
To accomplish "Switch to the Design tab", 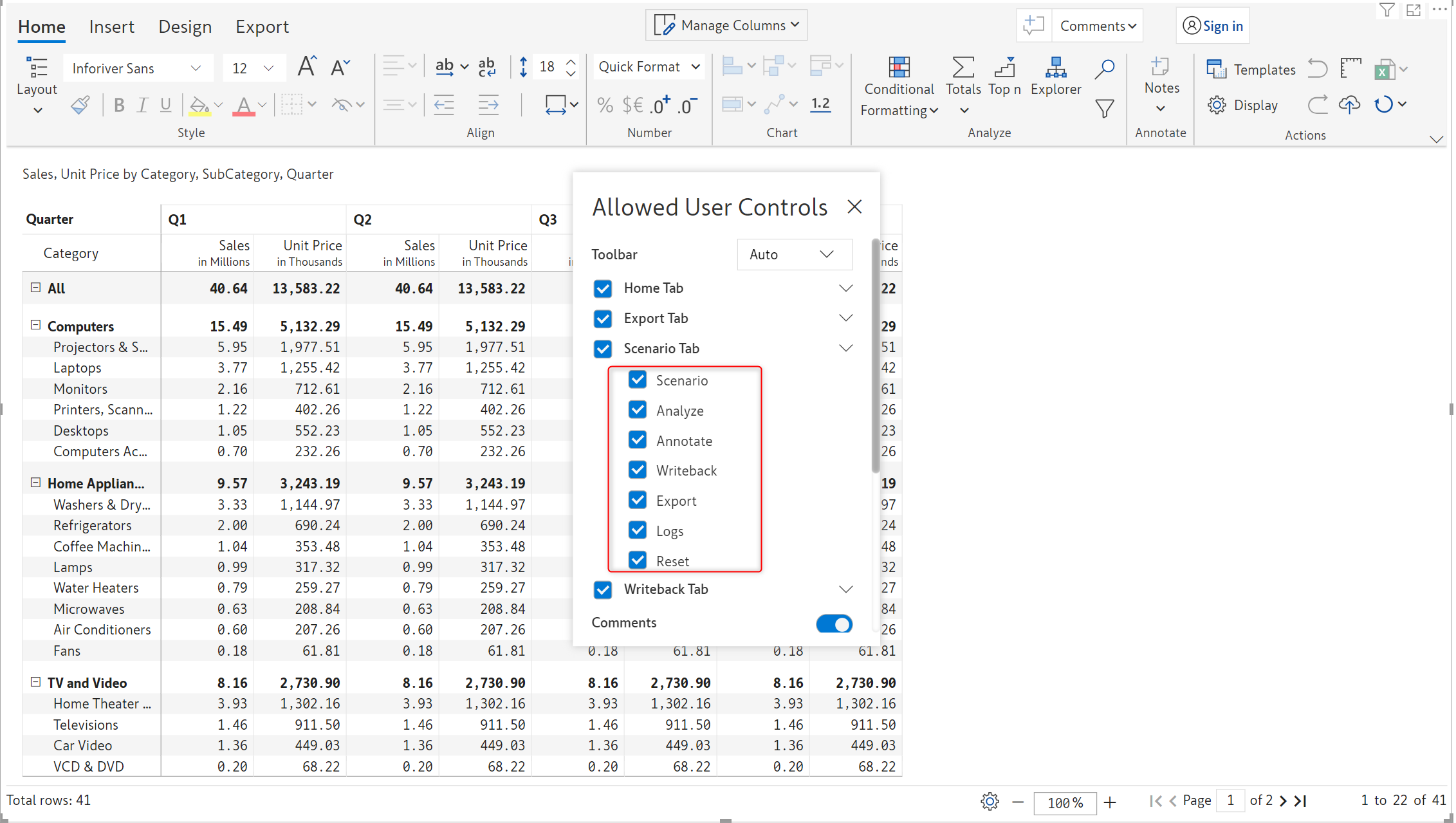I will 185,27.
